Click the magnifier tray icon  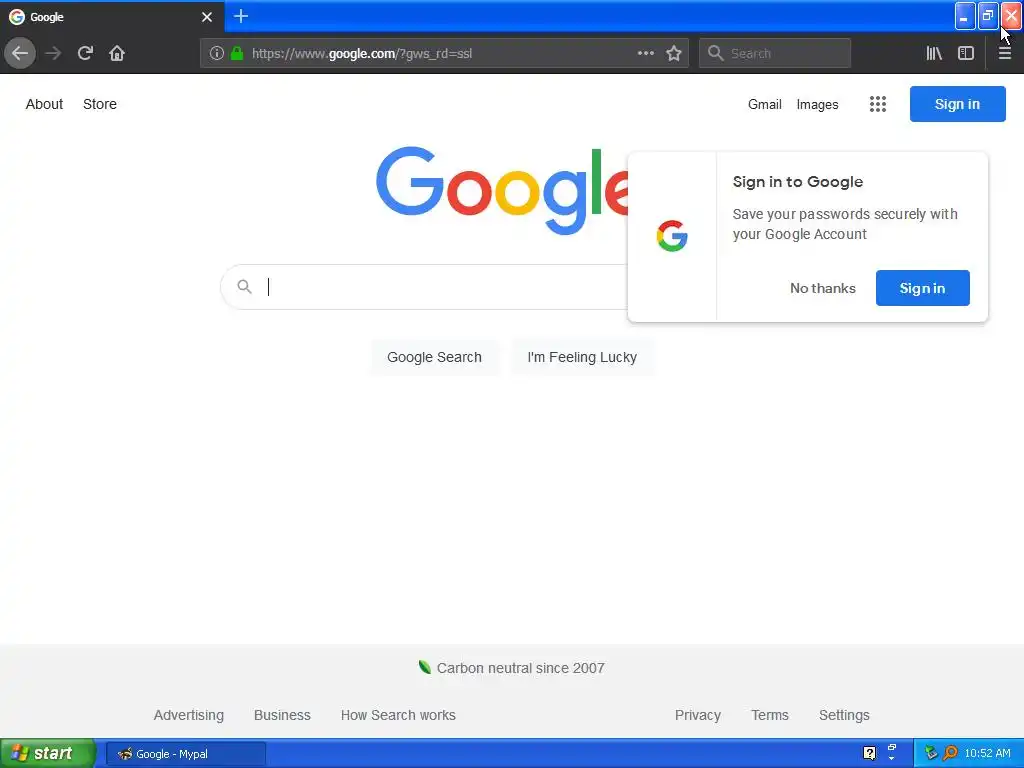click(950, 753)
